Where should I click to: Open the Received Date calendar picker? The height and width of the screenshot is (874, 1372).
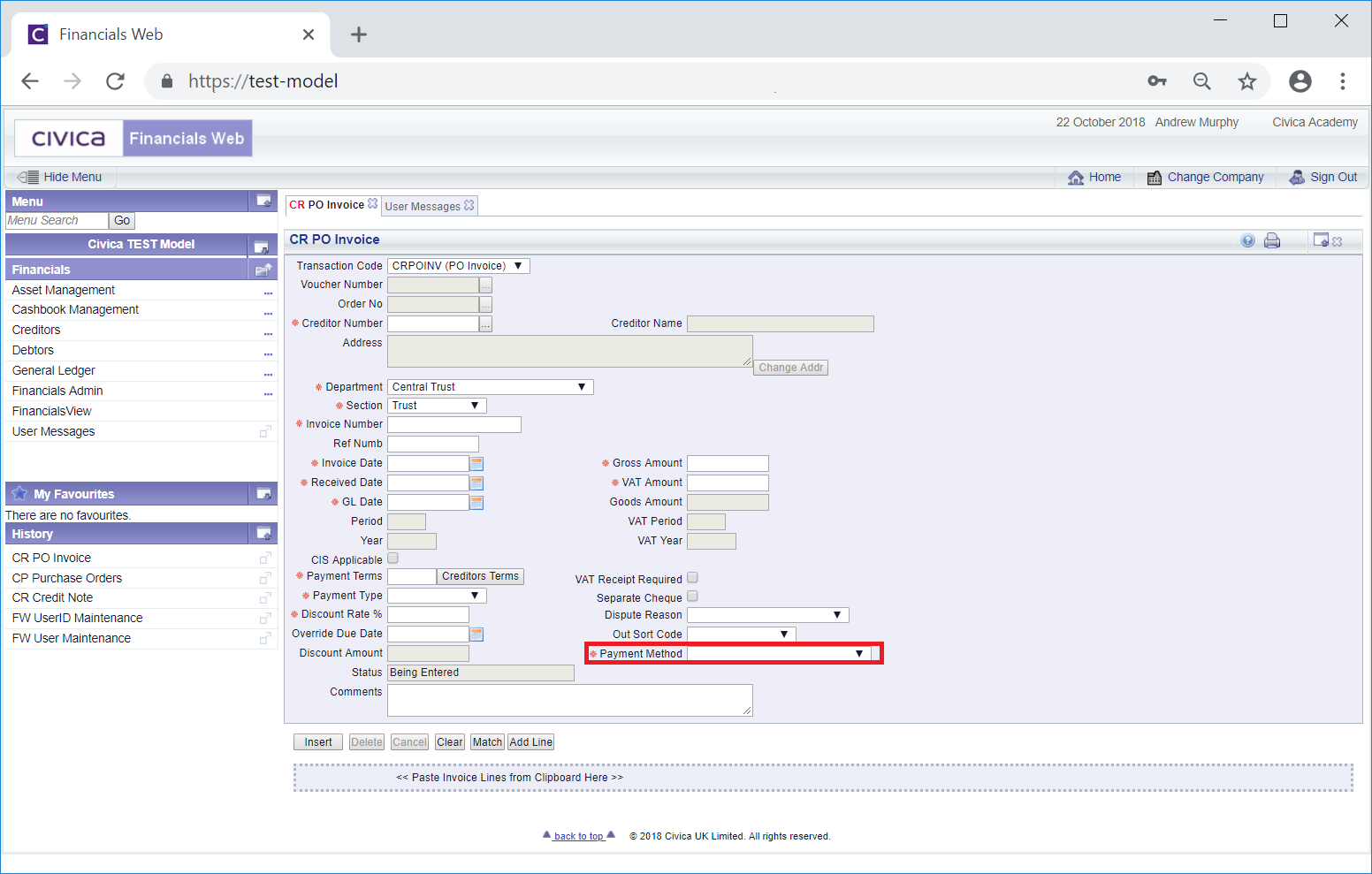tap(476, 483)
